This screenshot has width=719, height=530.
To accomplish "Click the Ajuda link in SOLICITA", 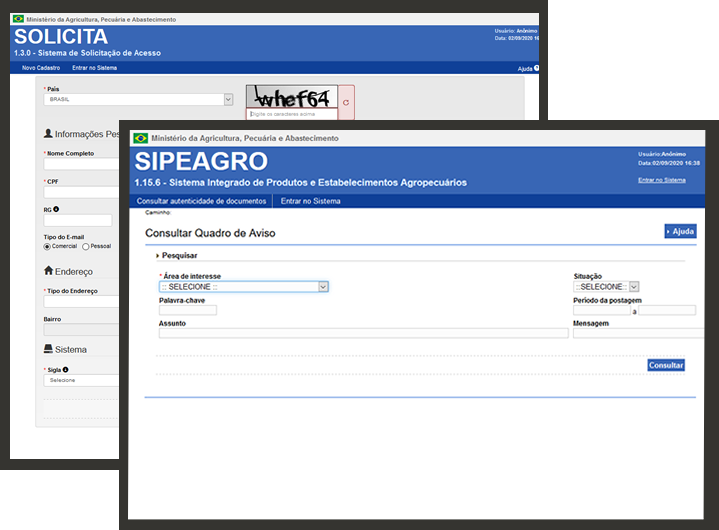I will 525,69.
